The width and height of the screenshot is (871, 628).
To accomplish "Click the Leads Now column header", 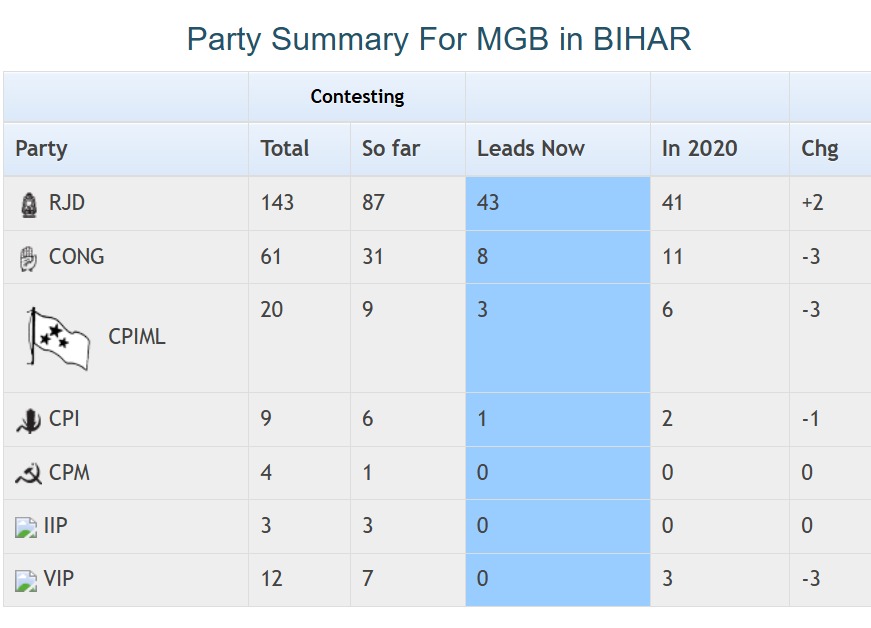I will tap(530, 149).
